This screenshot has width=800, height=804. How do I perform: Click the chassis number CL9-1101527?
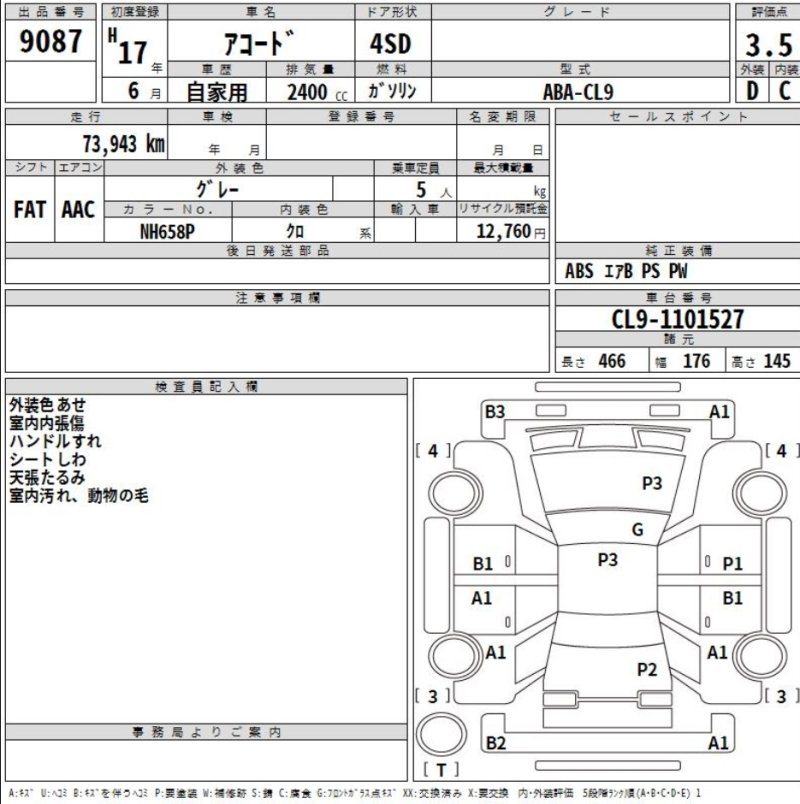coord(677,320)
